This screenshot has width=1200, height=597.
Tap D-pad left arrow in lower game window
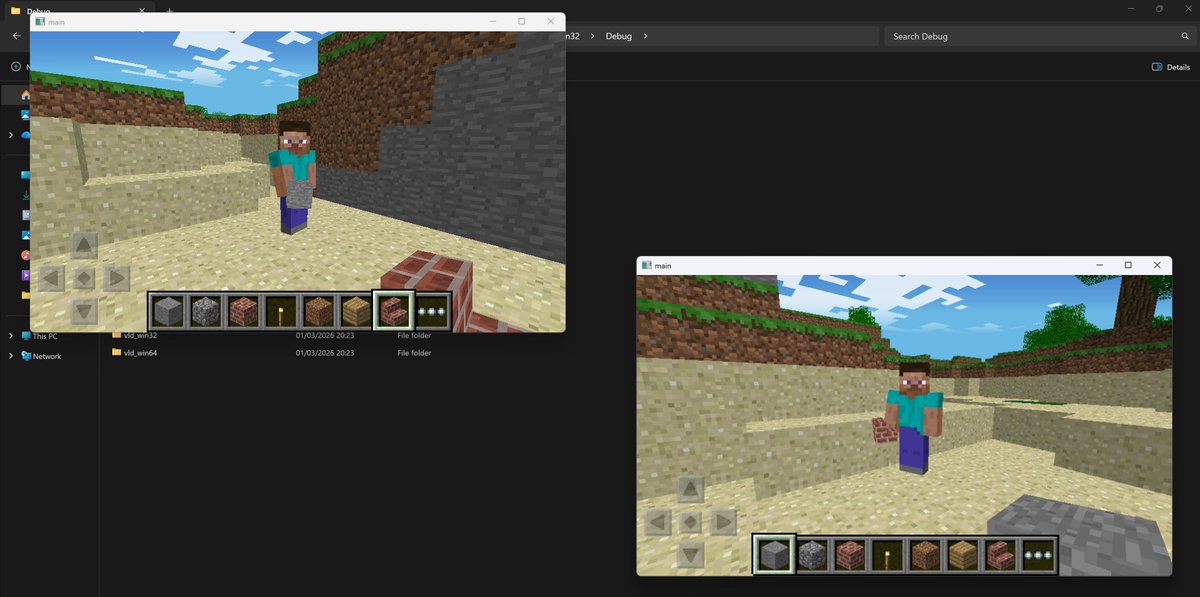[x=658, y=522]
